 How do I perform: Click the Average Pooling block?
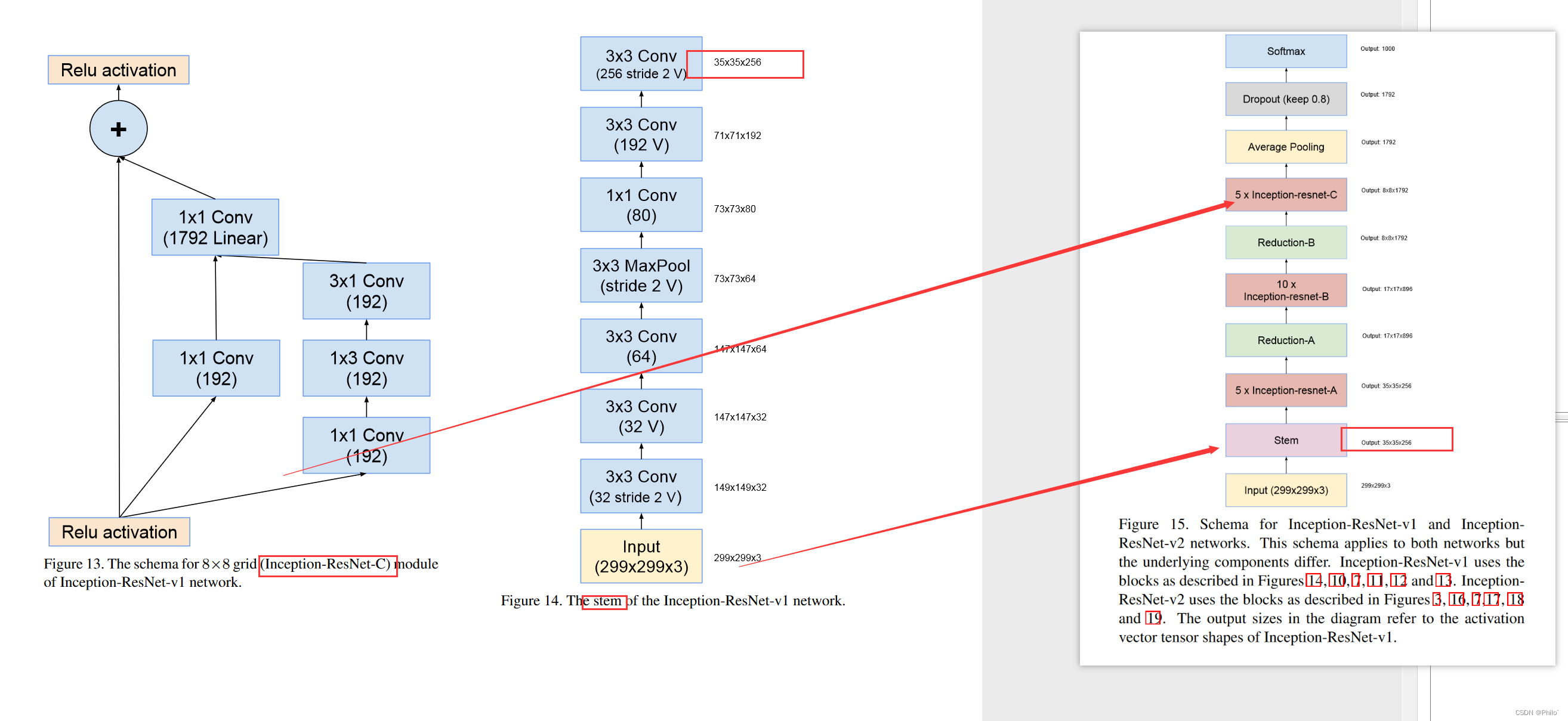point(1286,147)
